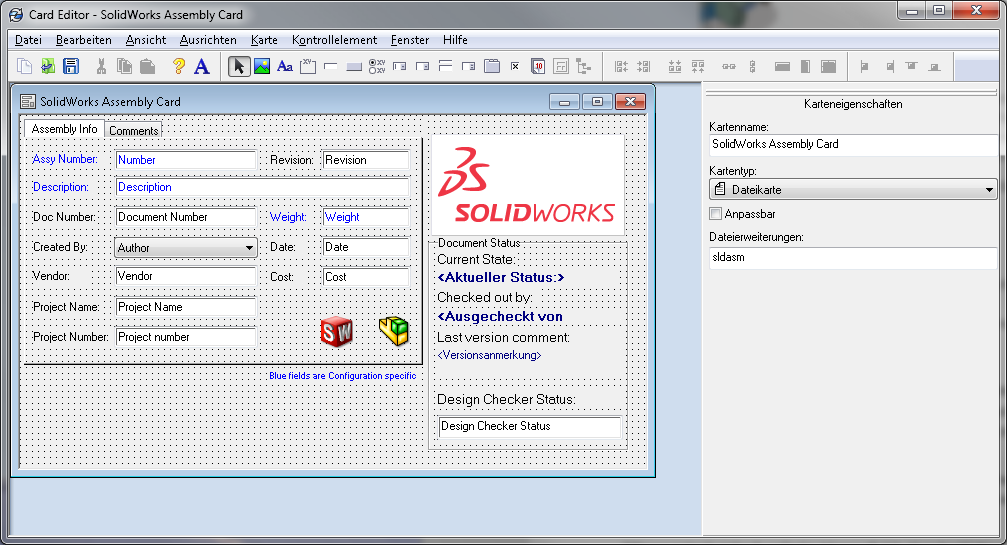Switch to the Assembly Info tab

64,128
